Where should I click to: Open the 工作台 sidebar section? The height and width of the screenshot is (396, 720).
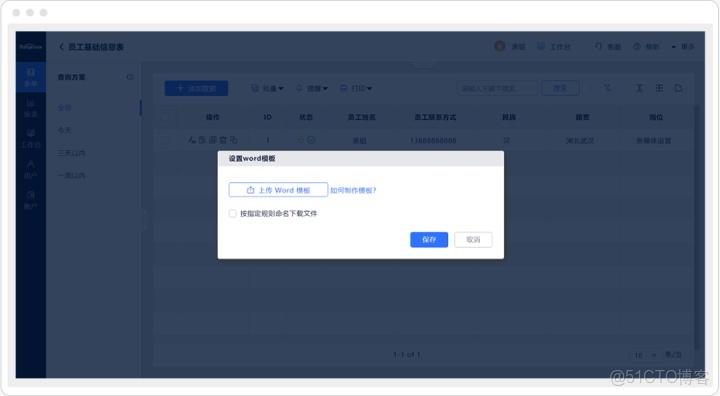(x=31, y=139)
